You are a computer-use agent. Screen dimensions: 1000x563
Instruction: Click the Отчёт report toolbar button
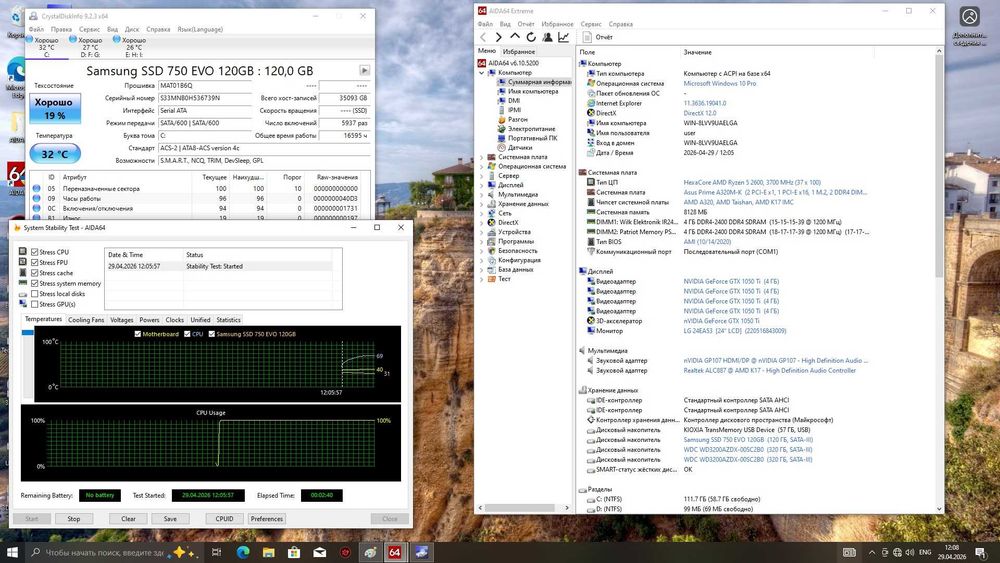click(598, 37)
